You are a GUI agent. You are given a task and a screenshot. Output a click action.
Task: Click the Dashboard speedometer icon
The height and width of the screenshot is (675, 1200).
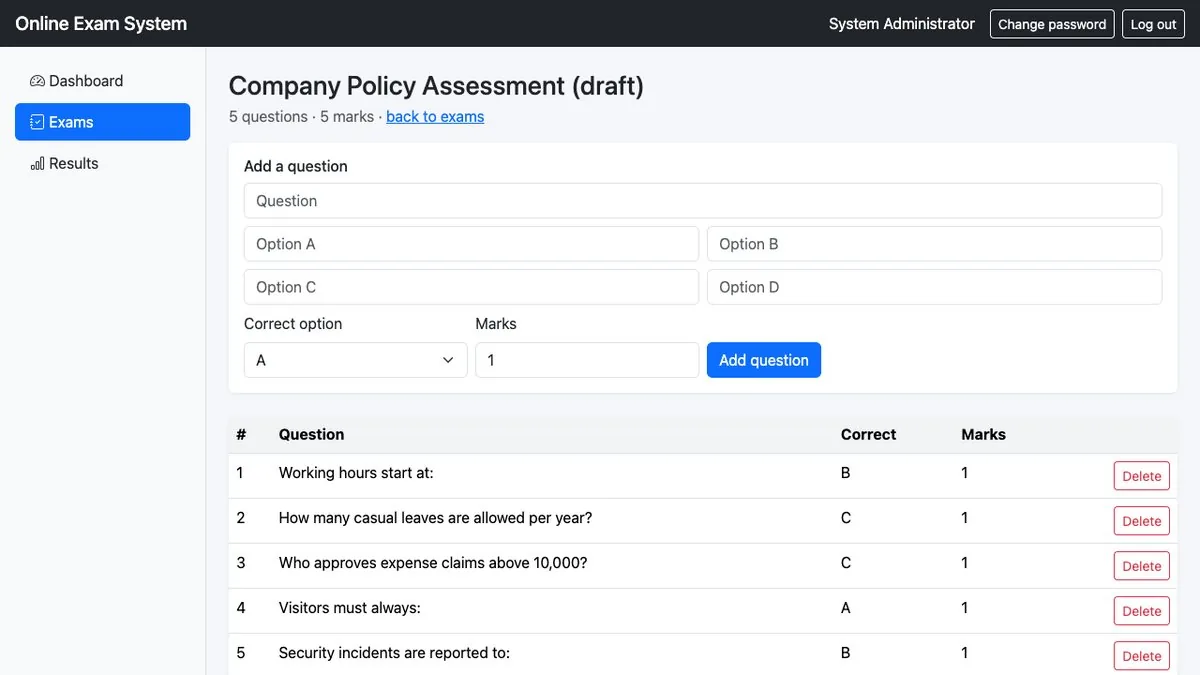(38, 81)
